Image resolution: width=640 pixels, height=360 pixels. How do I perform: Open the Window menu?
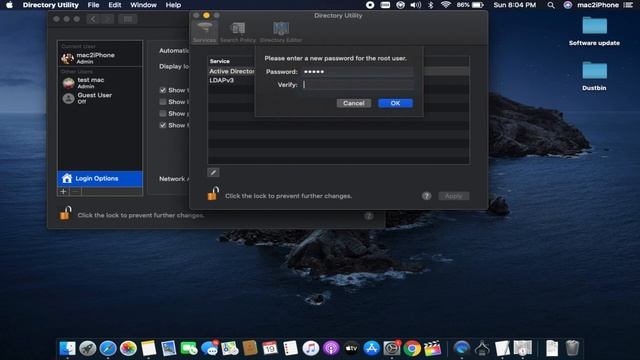[x=143, y=5]
